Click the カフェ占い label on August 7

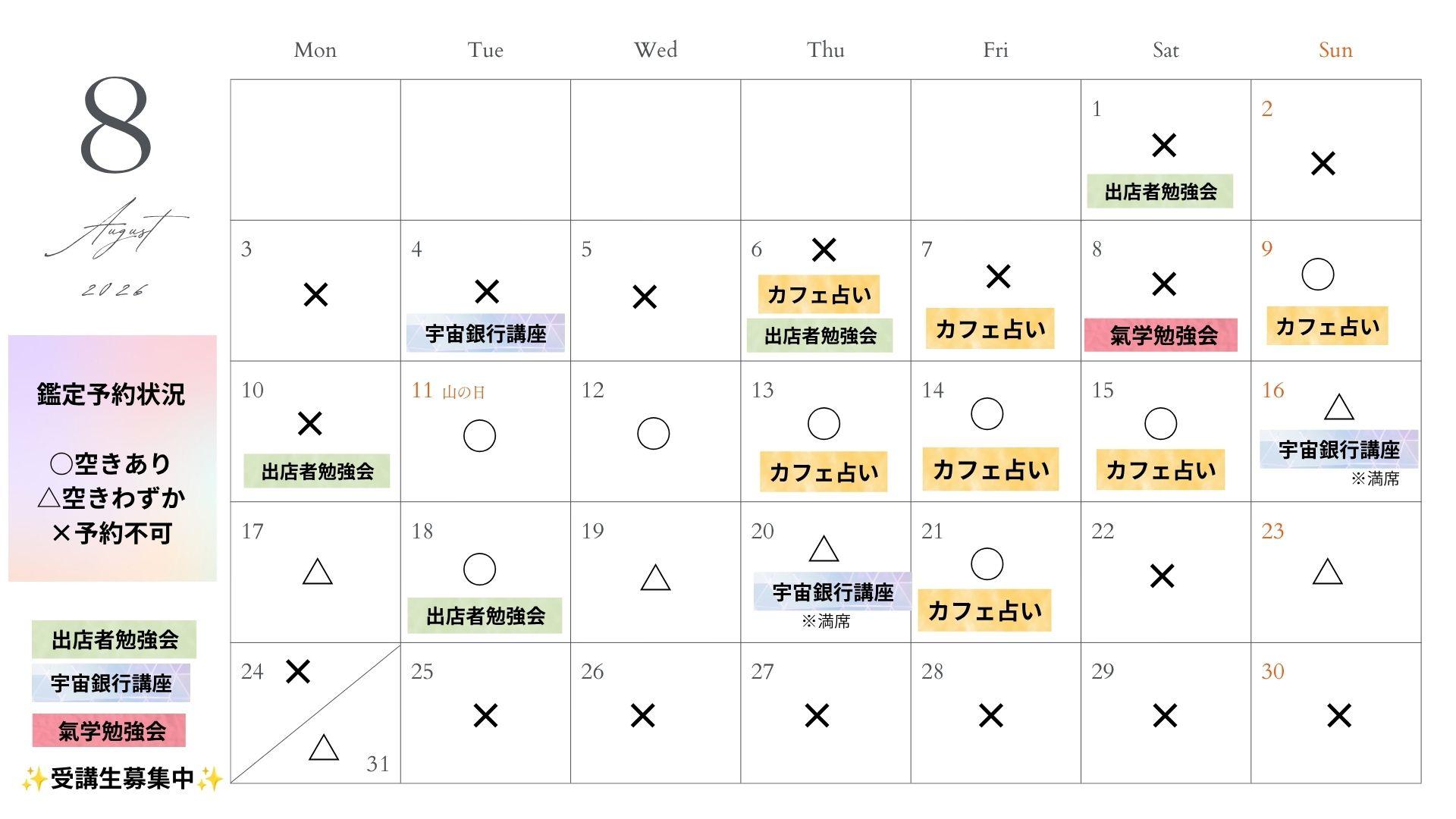click(x=990, y=328)
